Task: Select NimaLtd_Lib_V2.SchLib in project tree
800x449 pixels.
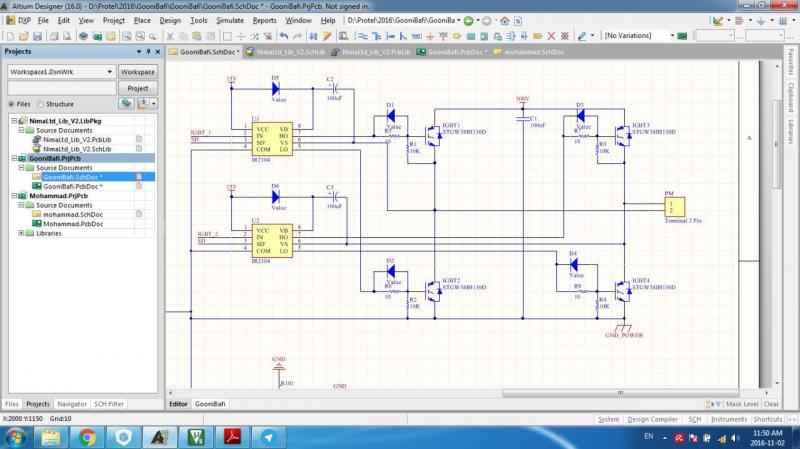Action: 77,149
